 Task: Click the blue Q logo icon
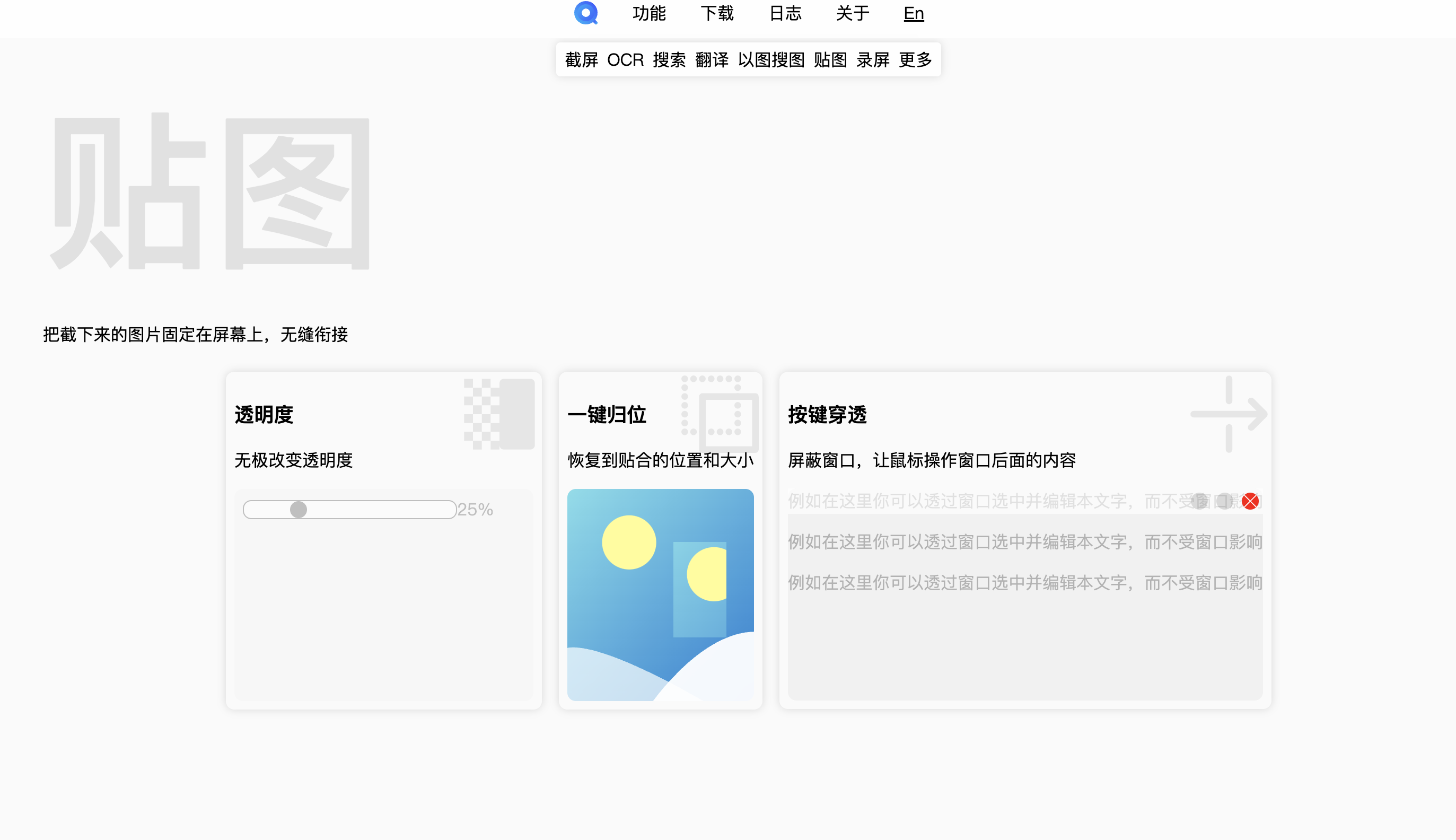[x=585, y=13]
